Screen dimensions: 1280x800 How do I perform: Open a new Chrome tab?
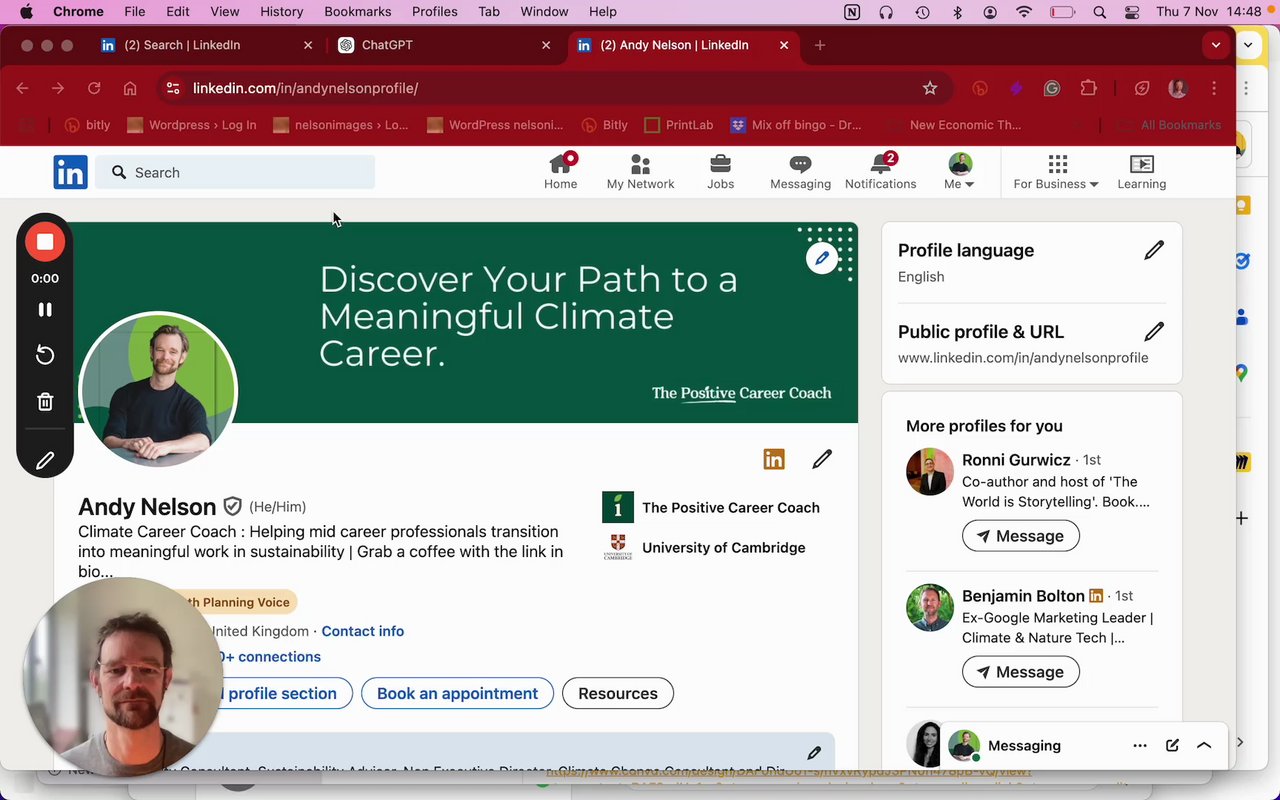click(x=820, y=45)
